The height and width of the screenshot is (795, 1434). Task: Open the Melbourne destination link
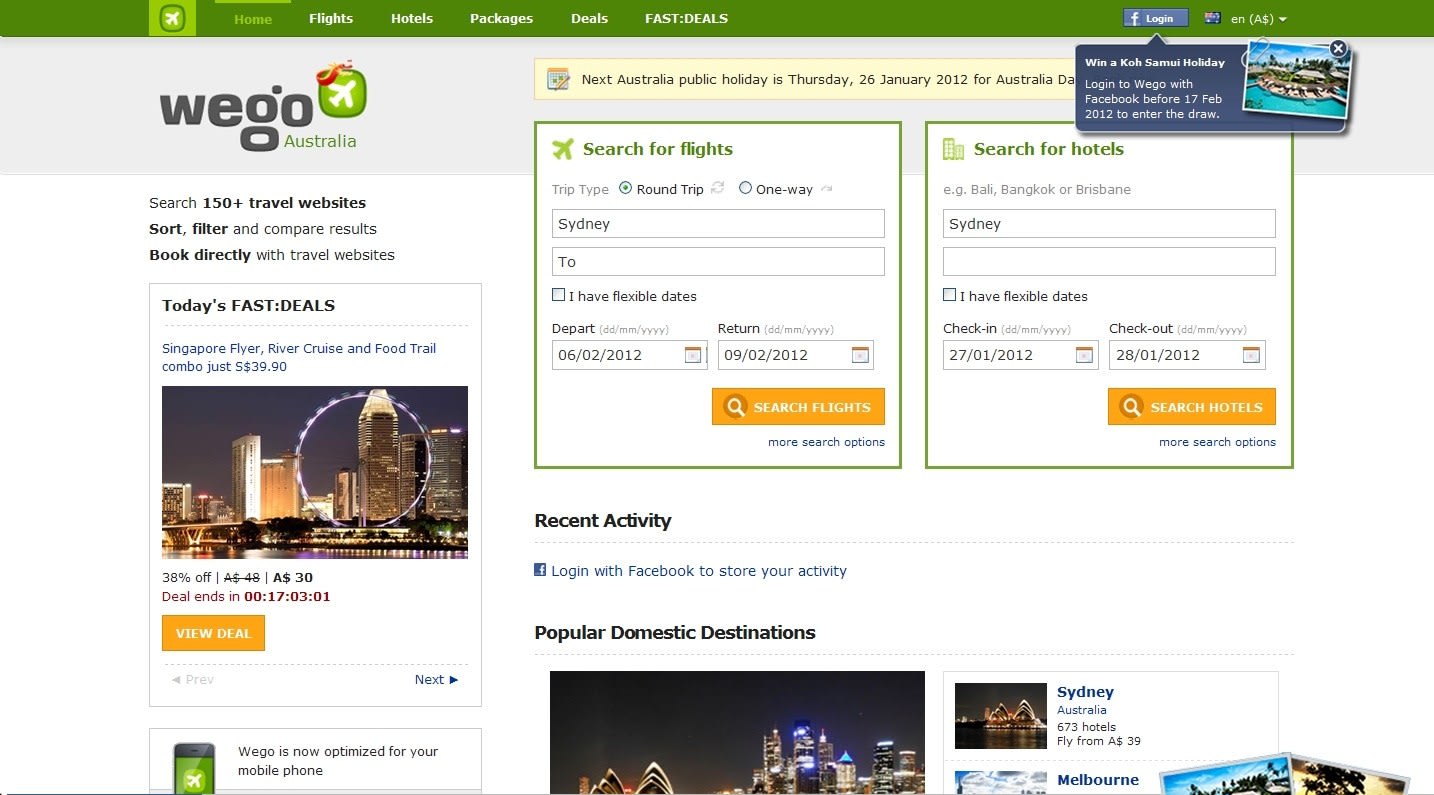[x=1098, y=780]
